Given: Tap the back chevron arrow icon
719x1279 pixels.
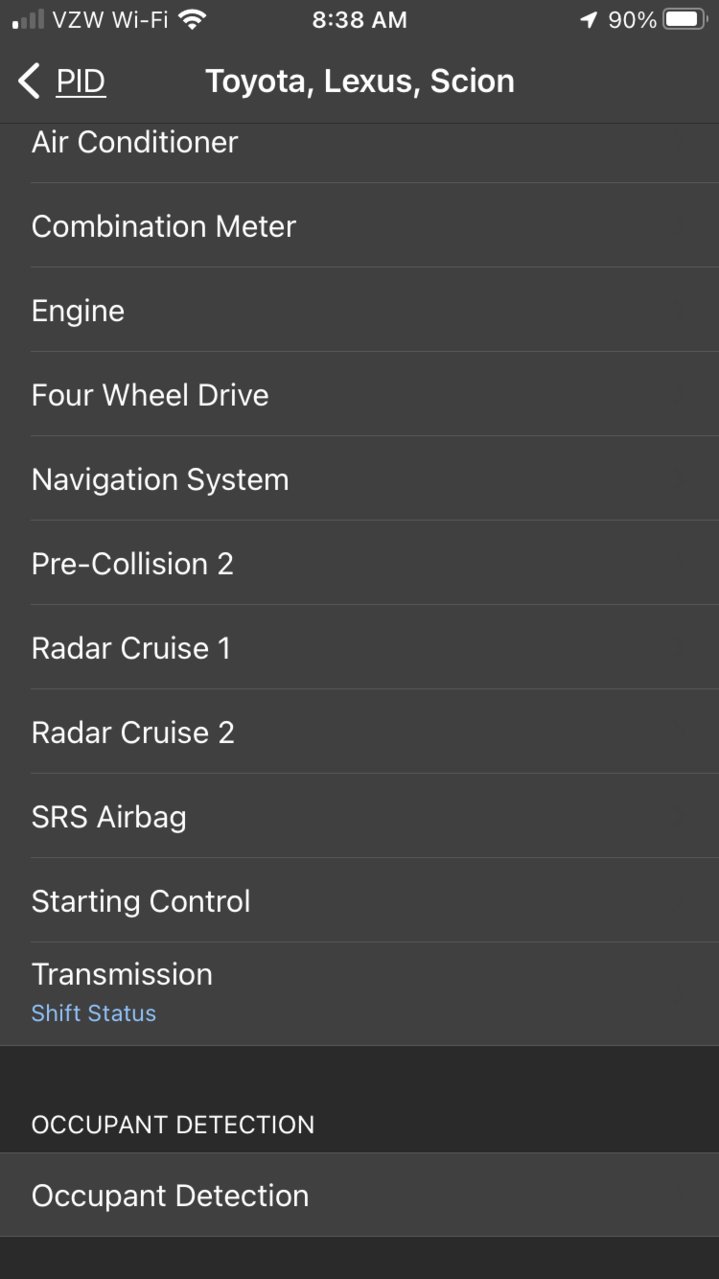Looking at the screenshot, I should 29,81.
